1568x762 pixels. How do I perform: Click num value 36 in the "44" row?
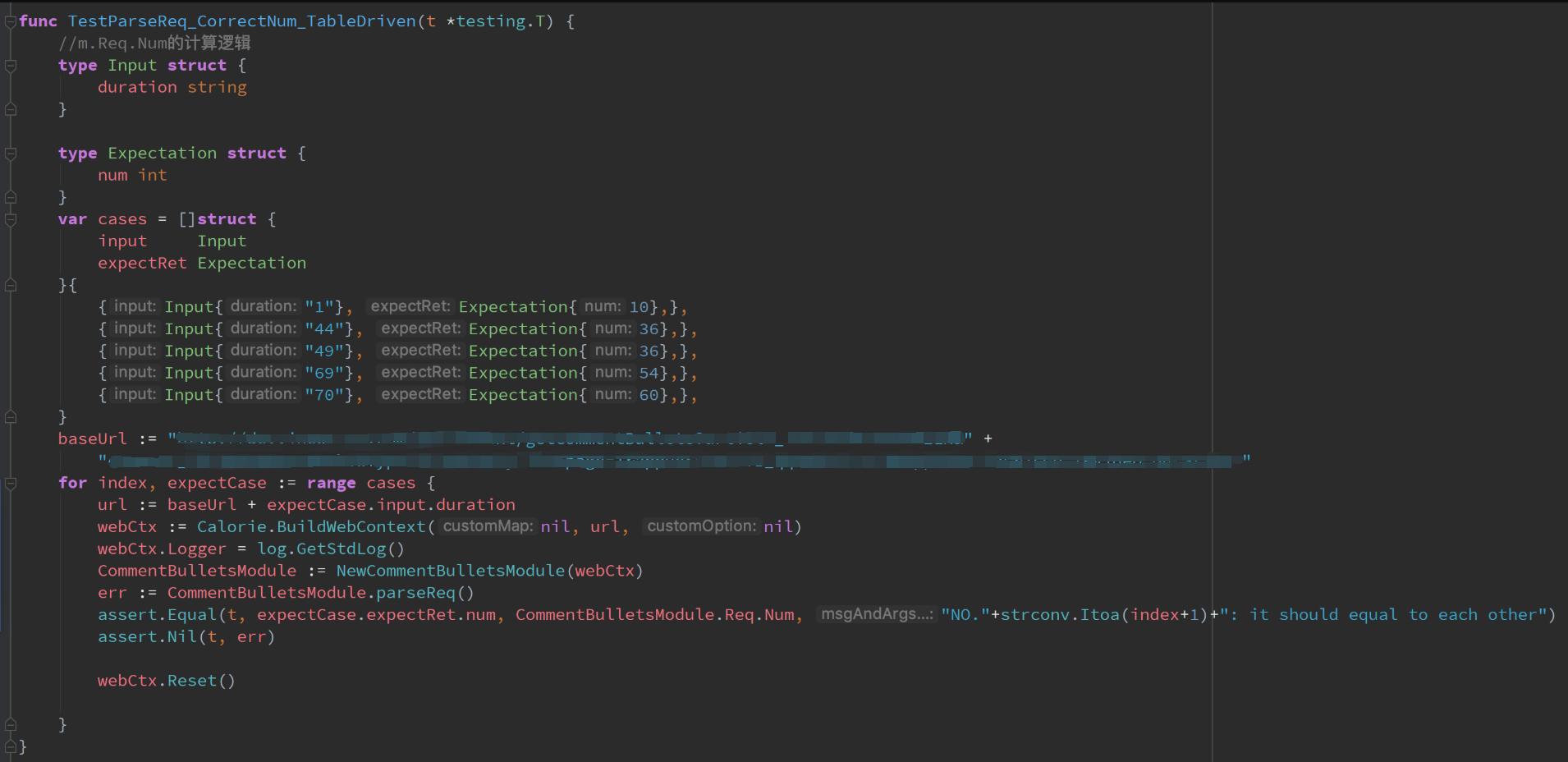pyautogui.click(x=649, y=329)
